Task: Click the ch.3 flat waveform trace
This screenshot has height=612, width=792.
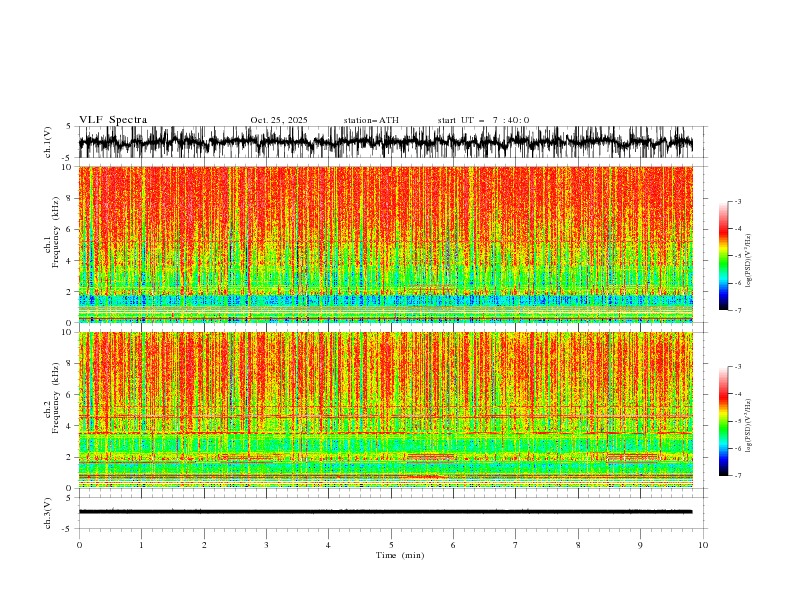Action: (x=385, y=512)
